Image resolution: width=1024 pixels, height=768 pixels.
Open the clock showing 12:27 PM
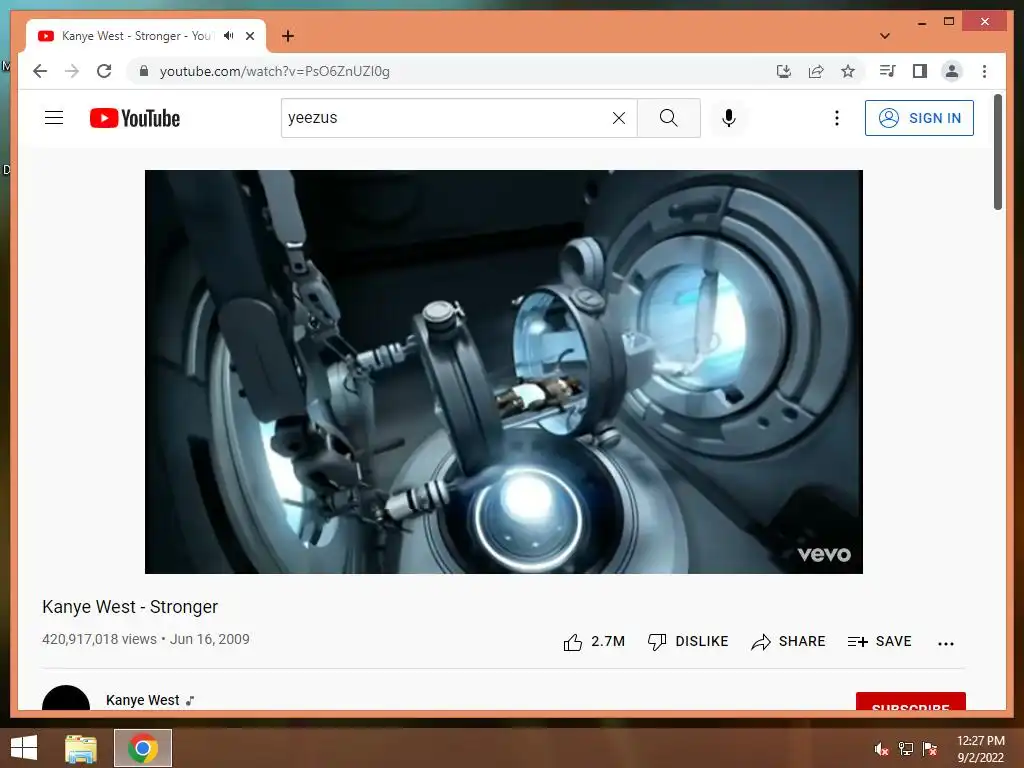coord(980,748)
